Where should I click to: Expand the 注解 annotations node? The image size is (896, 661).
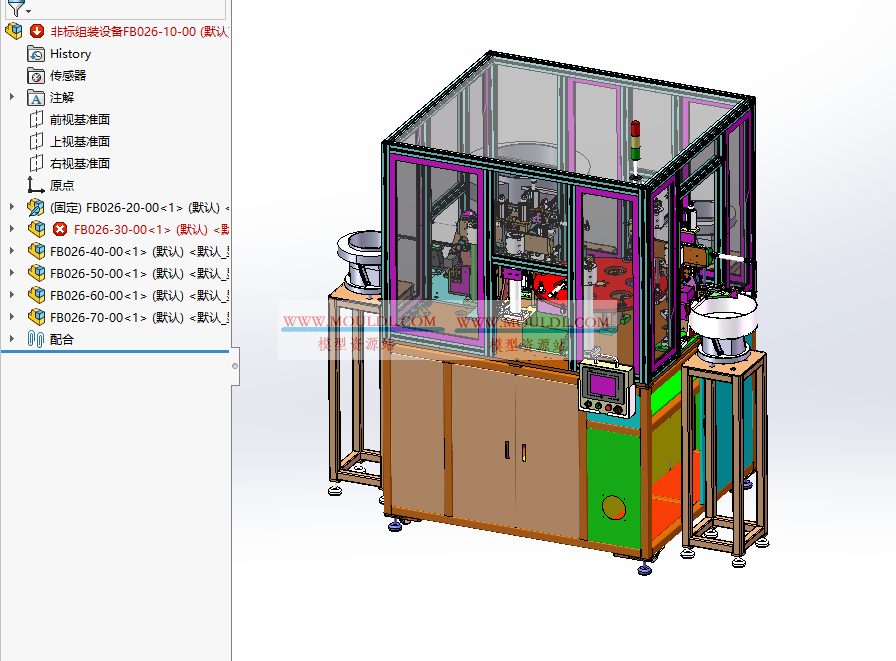(10, 97)
